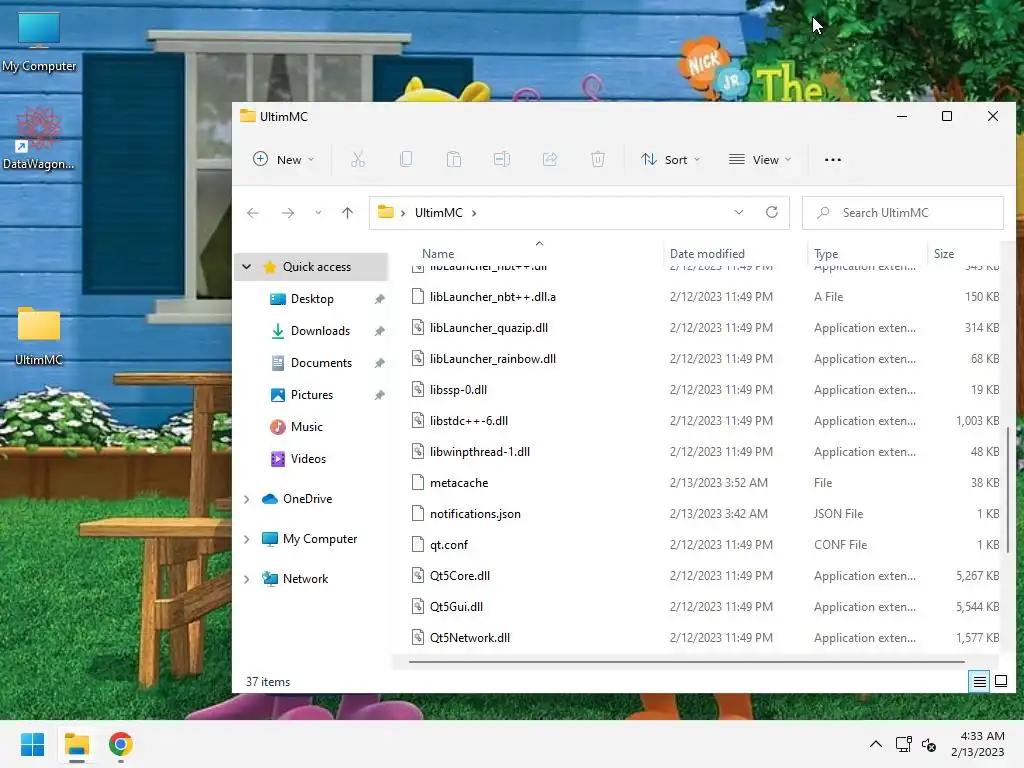
Task: Click the network icon in system tray
Action: point(904,744)
